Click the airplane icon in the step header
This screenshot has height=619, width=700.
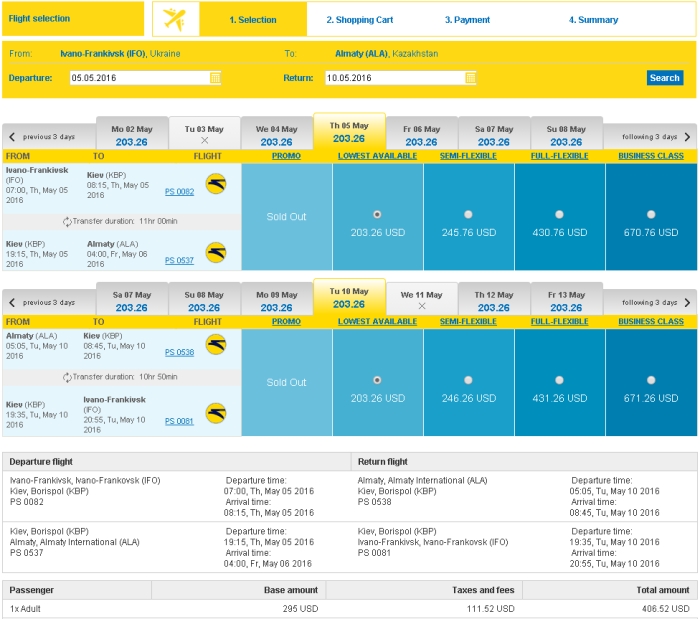pos(175,19)
